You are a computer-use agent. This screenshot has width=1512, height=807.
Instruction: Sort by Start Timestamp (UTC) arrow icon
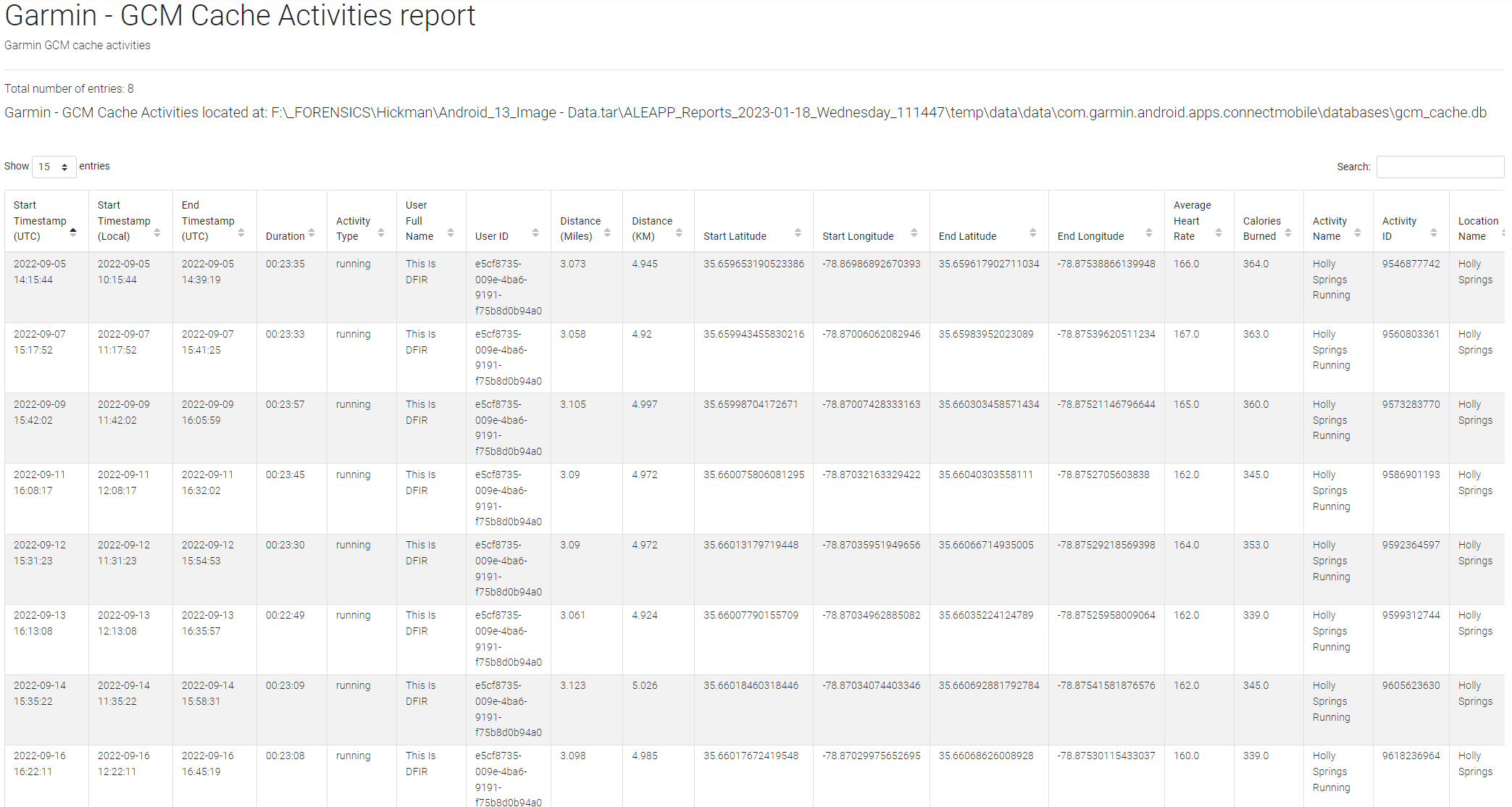point(73,233)
